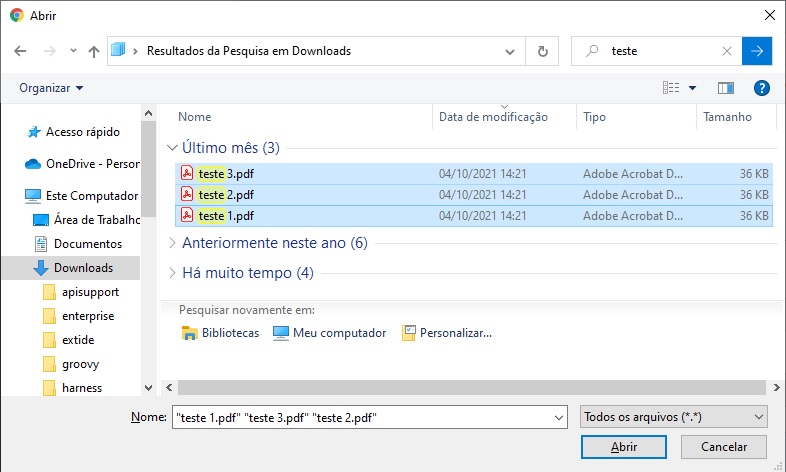
Task: Open the enterprise folder
Action: (79, 316)
